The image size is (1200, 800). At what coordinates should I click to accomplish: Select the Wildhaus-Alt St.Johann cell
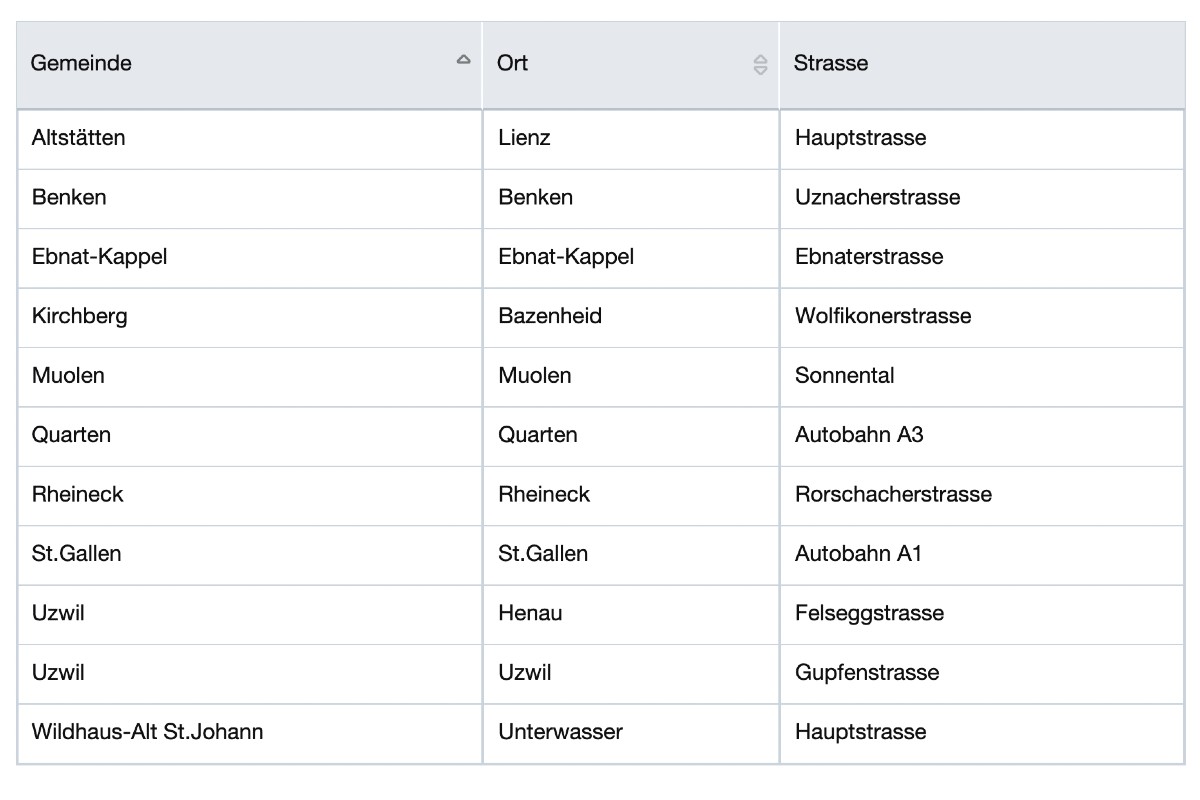tap(147, 732)
